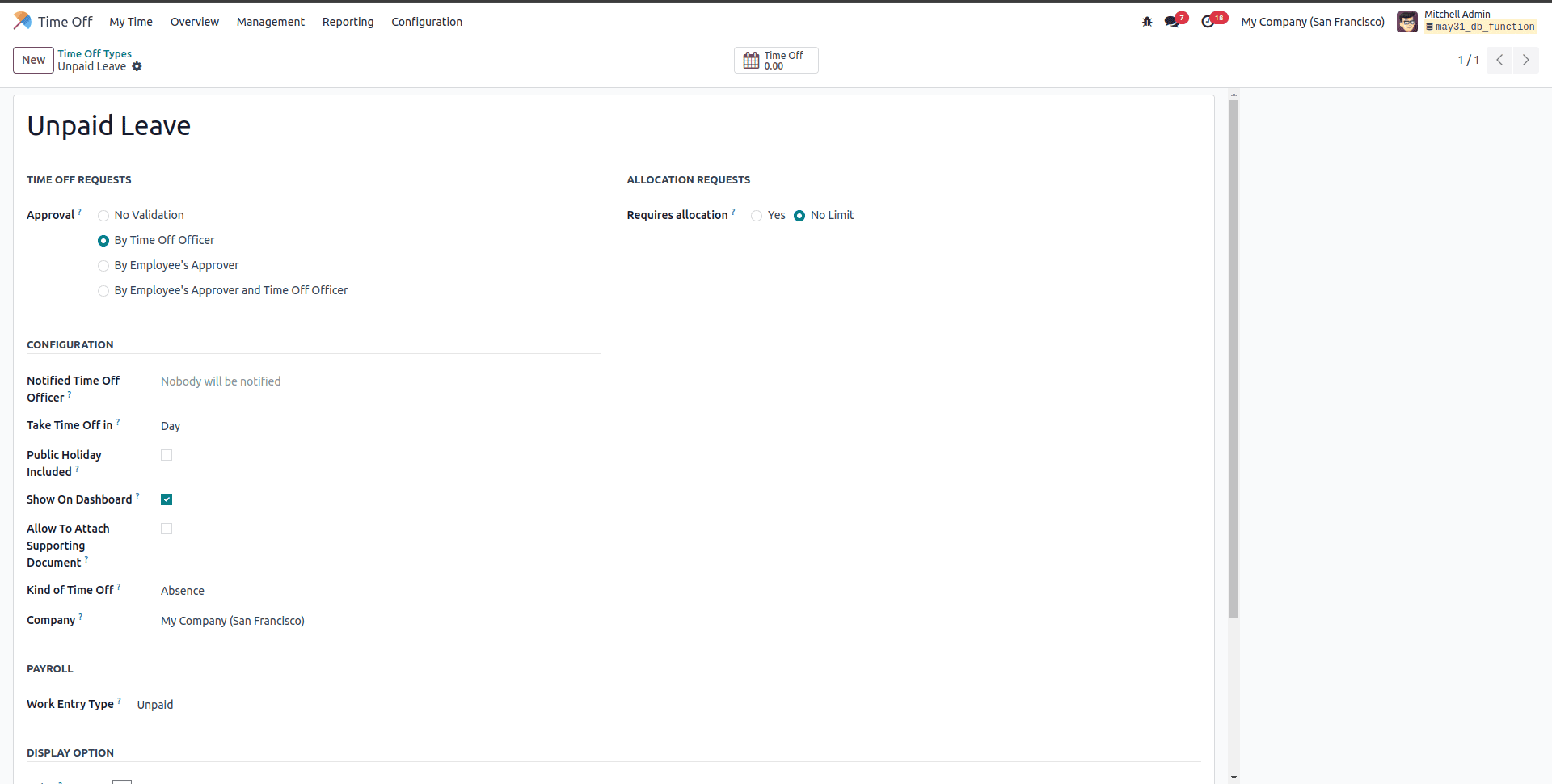Select By Employee's Approver option
The height and width of the screenshot is (784, 1552).
click(103, 266)
